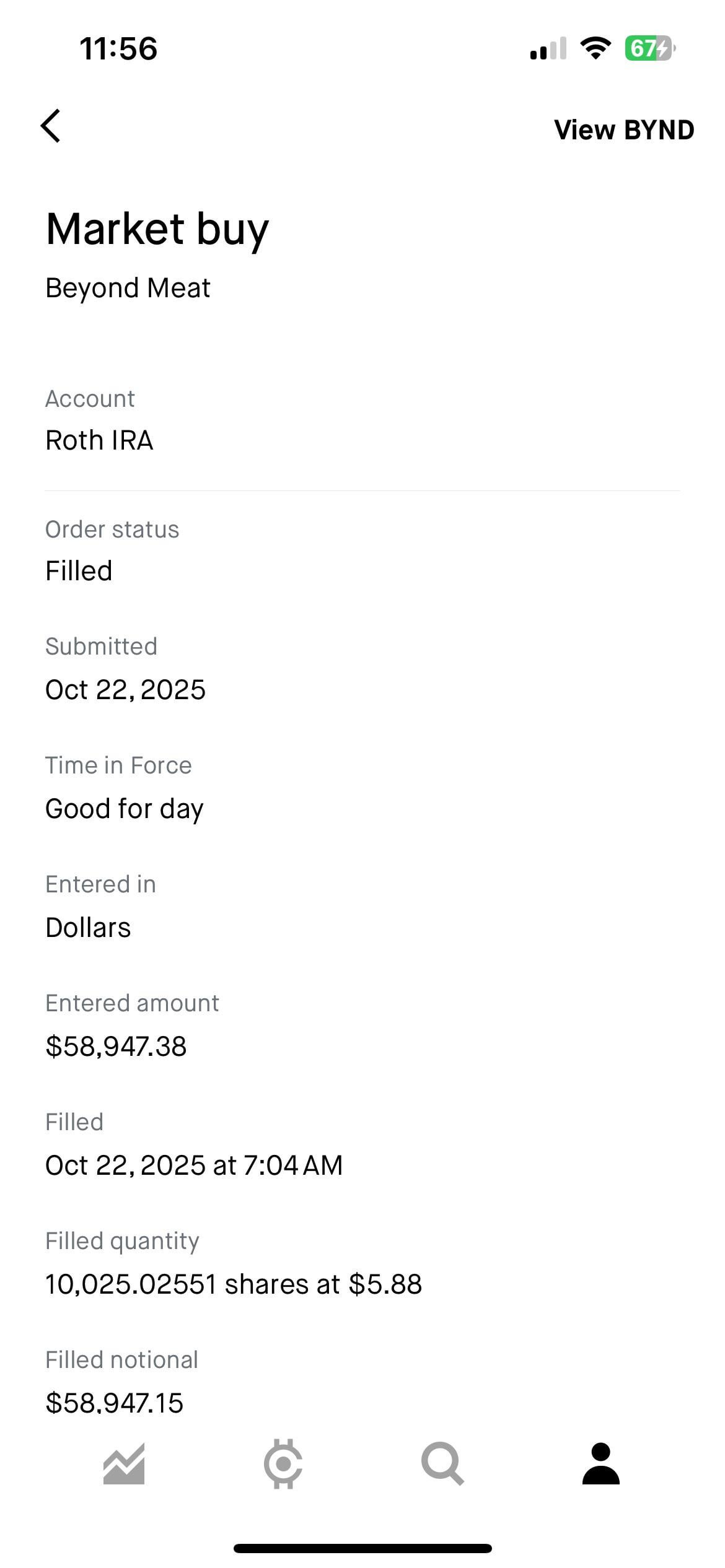Open the search magnifier tab
725x1568 pixels.
[442, 1464]
